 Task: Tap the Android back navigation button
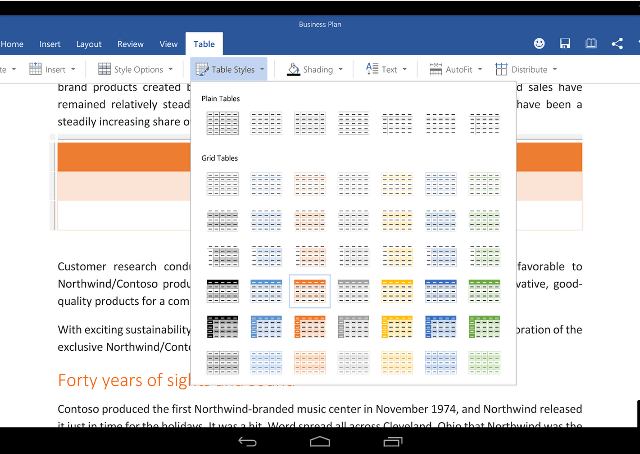coord(247,440)
